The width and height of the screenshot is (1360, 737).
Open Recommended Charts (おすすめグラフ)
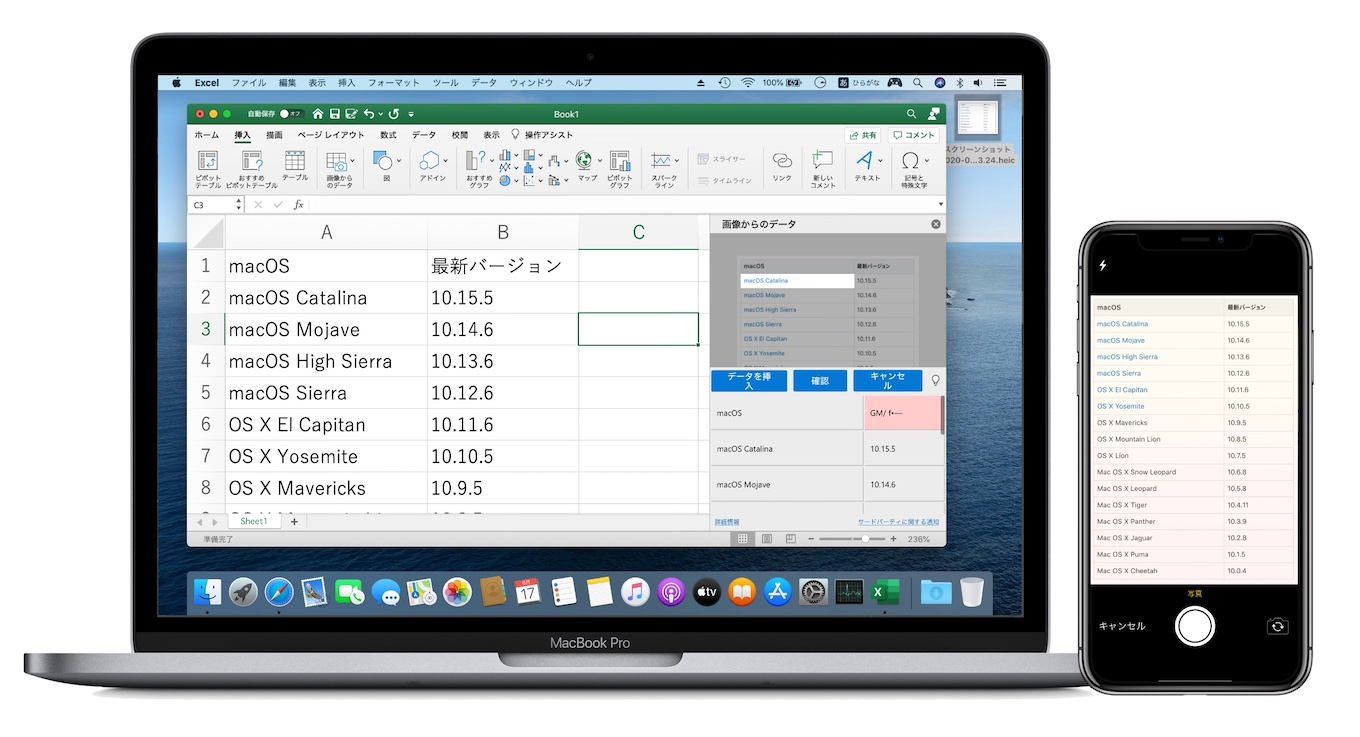click(477, 169)
